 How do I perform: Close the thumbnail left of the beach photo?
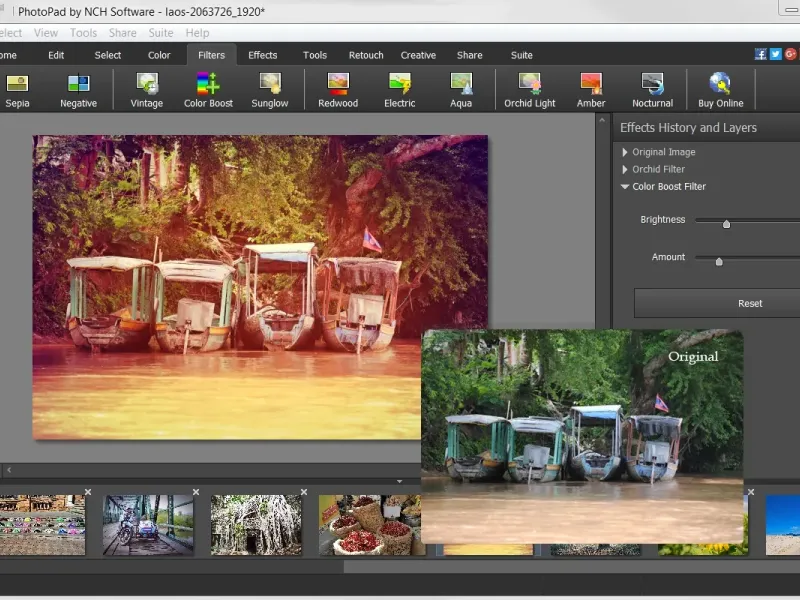751,492
